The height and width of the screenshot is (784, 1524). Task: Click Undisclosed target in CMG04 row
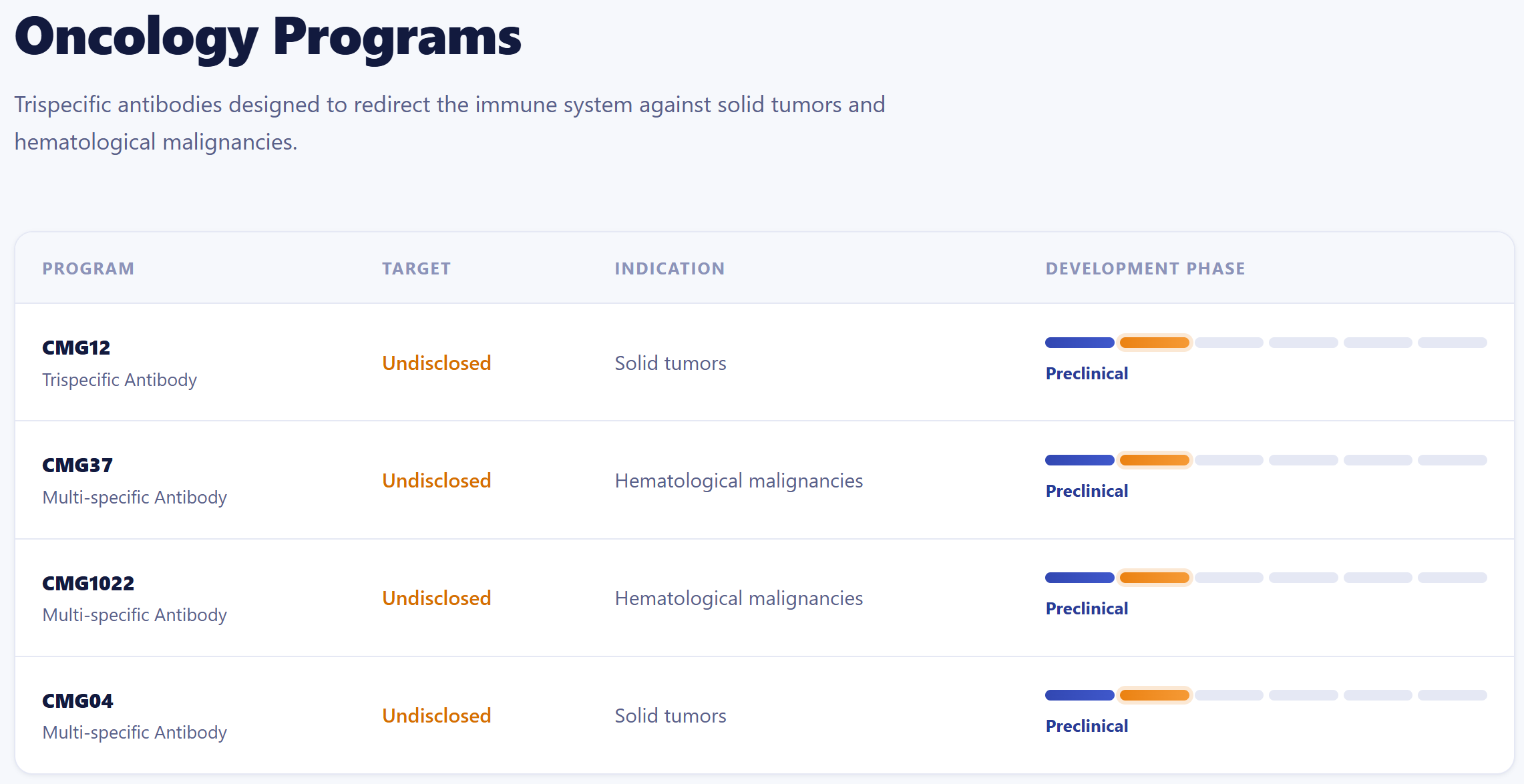[x=437, y=716]
